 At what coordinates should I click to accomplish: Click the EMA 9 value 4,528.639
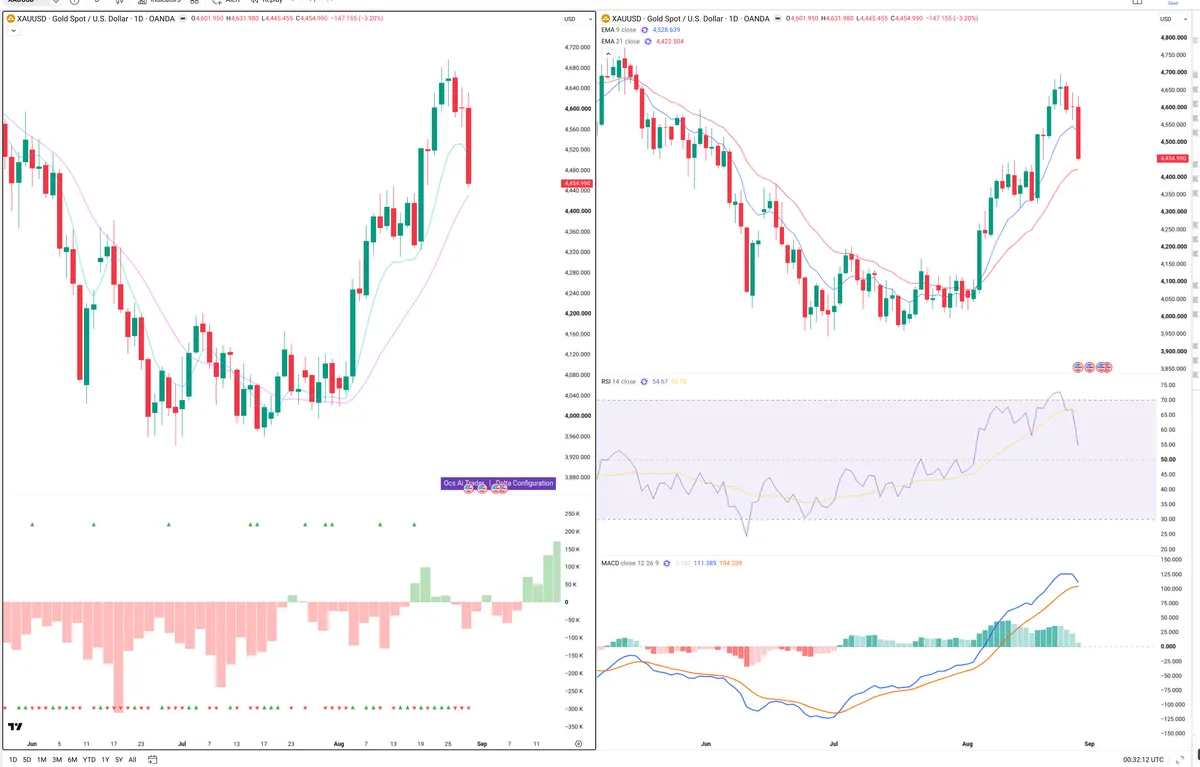(665, 31)
